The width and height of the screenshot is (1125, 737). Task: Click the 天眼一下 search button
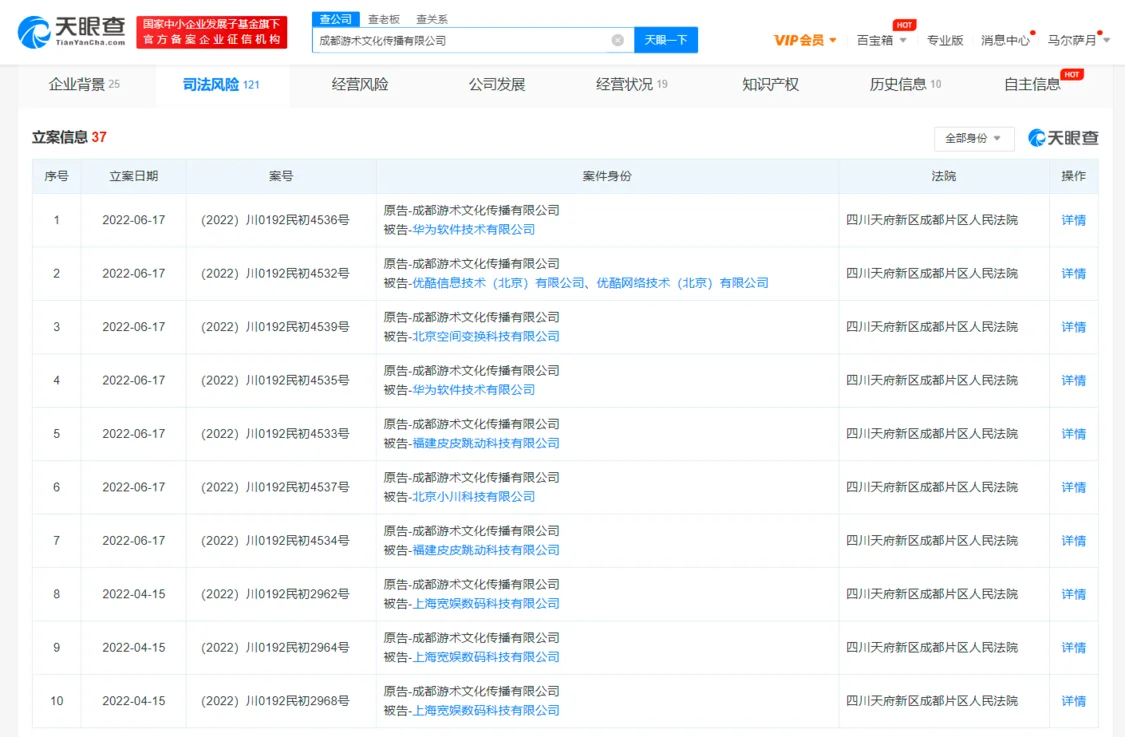(x=665, y=40)
